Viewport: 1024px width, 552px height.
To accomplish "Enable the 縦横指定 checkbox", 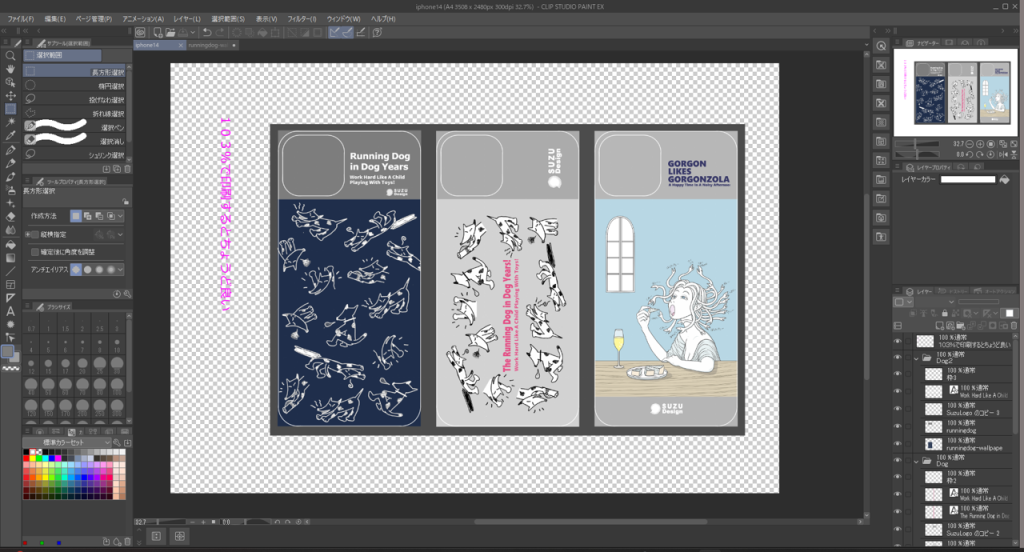I will coord(35,234).
